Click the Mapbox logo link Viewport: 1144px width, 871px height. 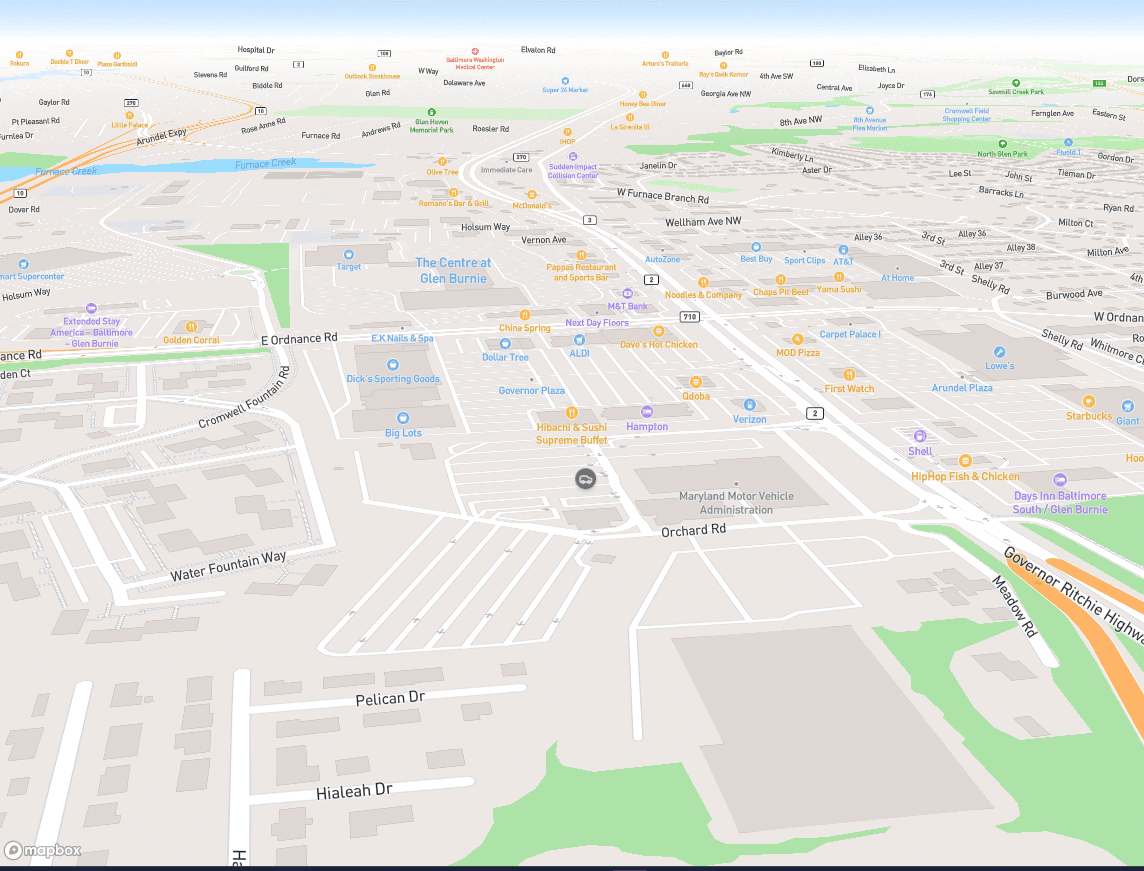pos(43,851)
